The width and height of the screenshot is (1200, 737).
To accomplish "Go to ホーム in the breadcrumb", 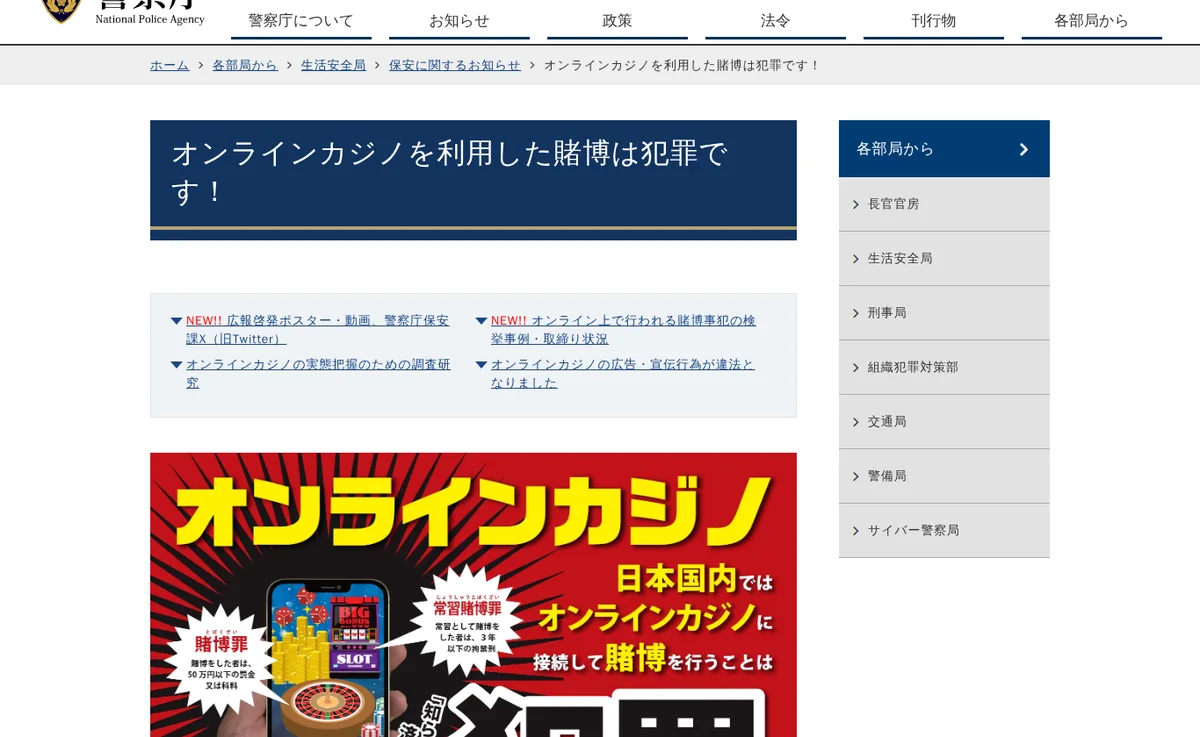I will 169,65.
